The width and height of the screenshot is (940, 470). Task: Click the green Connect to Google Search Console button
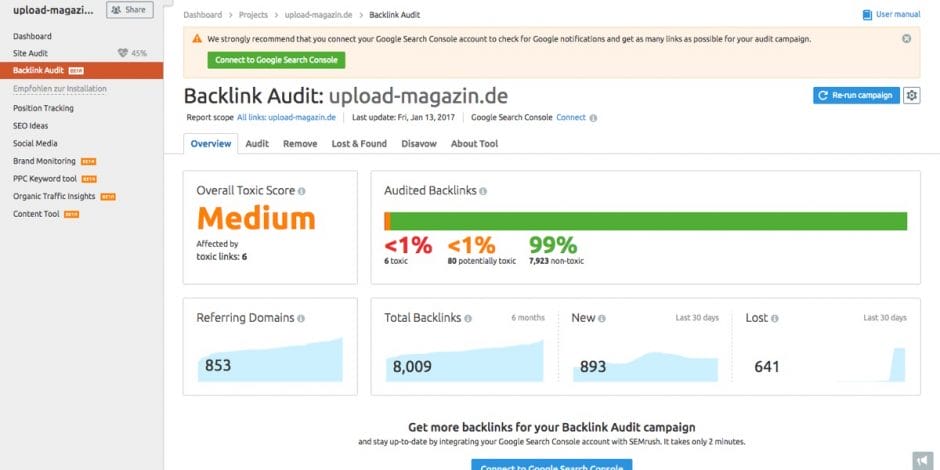(x=276, y=60)
